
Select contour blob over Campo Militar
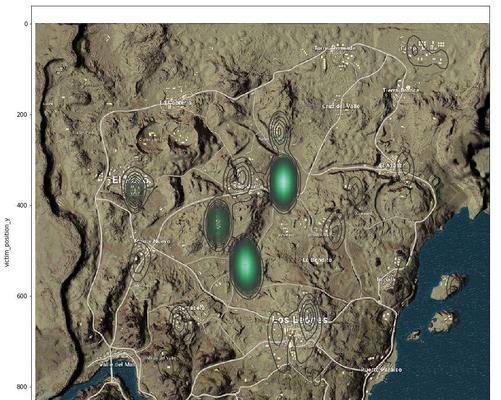coord(427,52)
